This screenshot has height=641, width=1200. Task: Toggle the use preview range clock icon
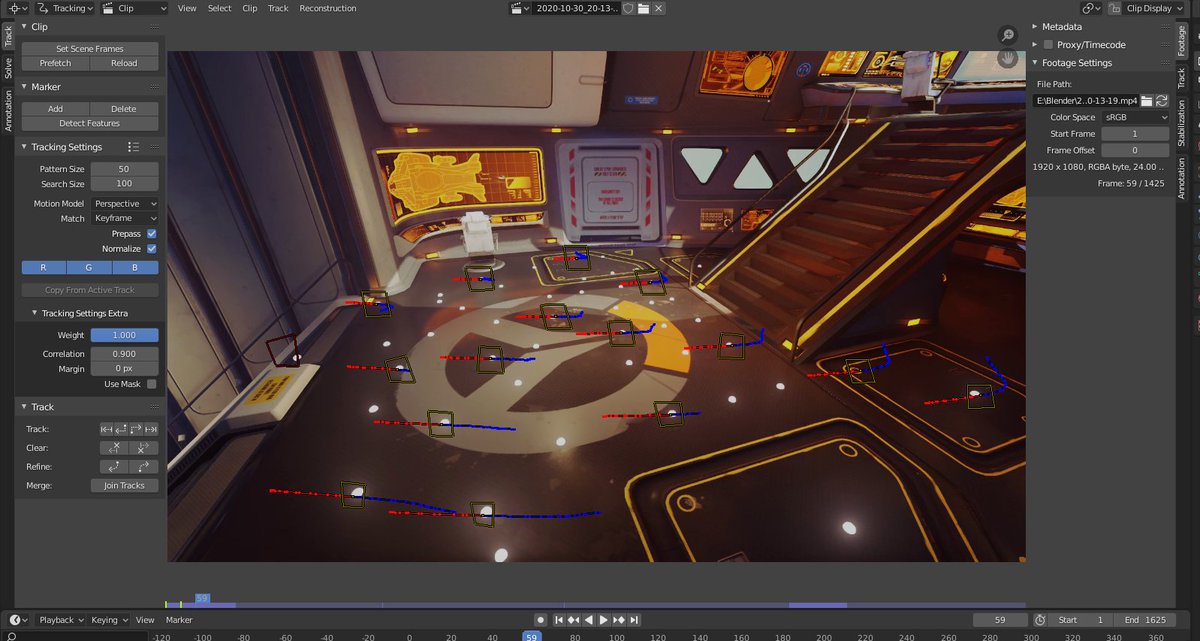tap(1040, 620)
